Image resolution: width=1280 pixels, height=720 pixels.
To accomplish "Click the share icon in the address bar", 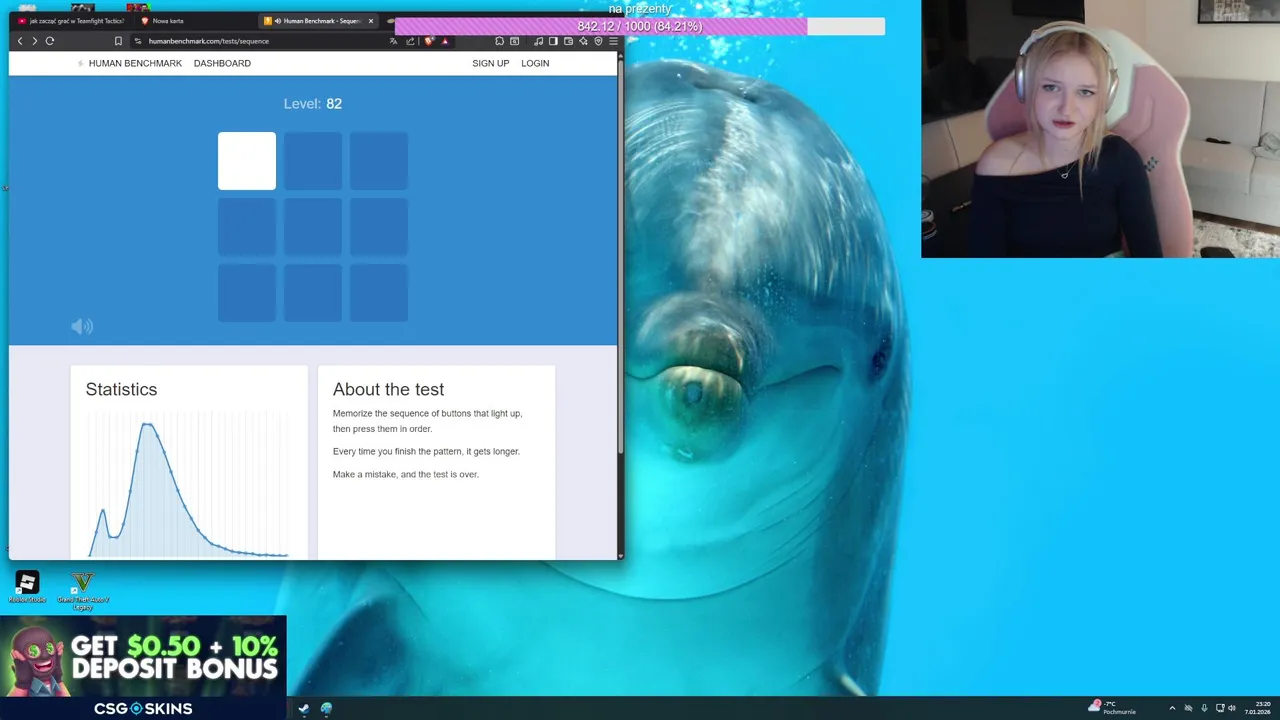I will click(410, 41).
